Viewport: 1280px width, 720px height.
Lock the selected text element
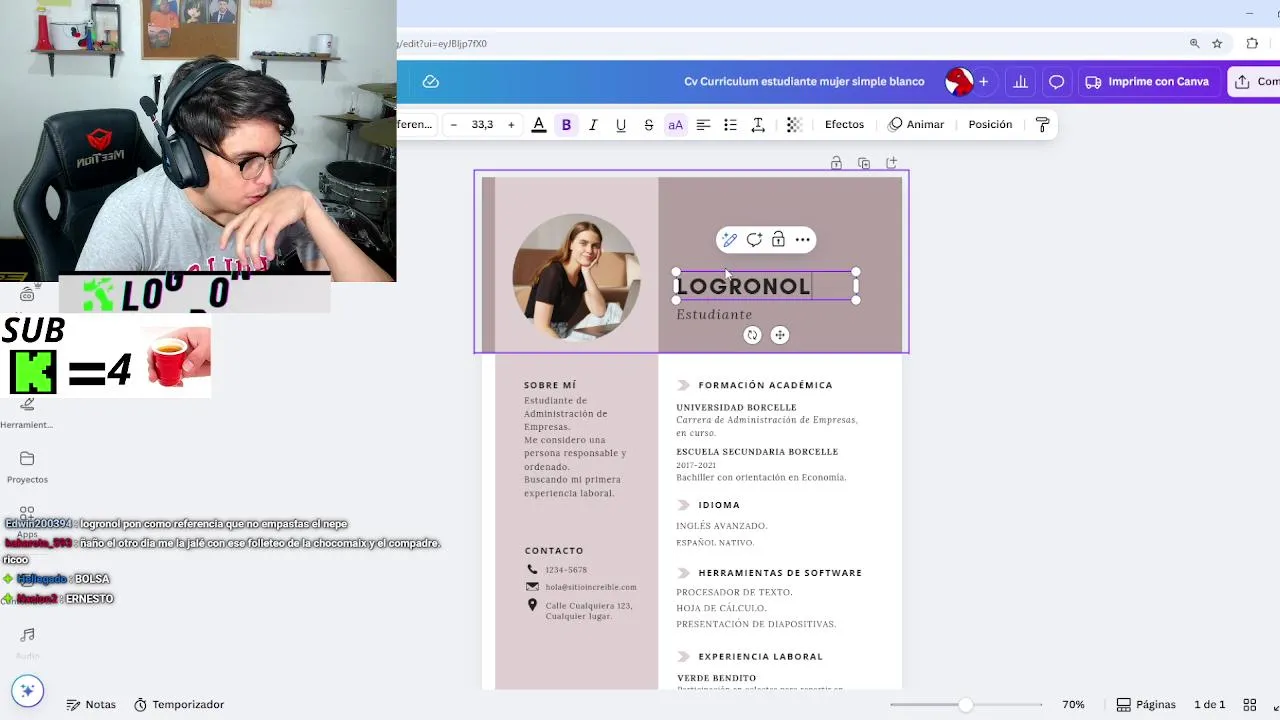(x=778, y=240)
